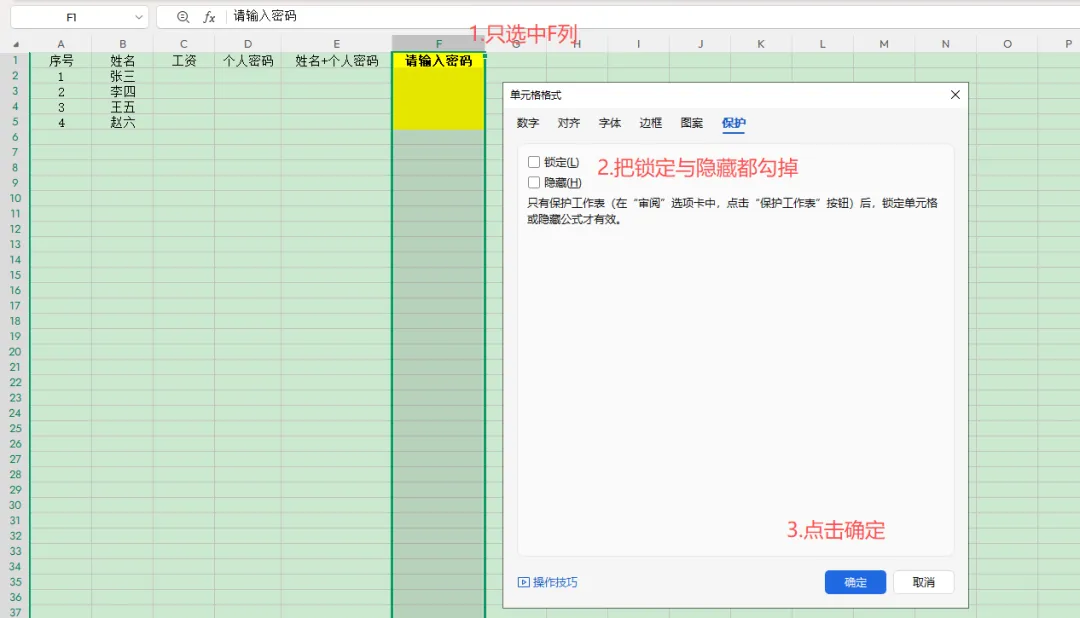Select row 10 header

[x=14, y=198]
